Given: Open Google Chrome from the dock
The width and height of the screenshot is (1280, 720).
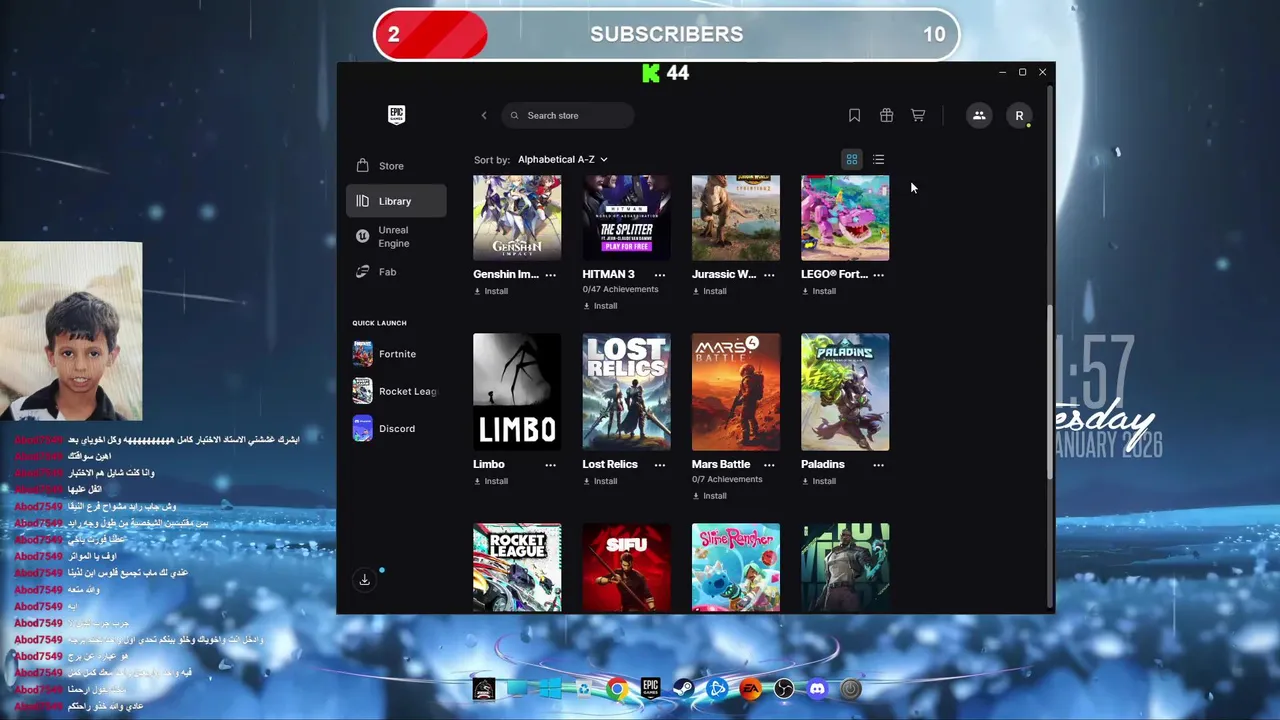Looking at the screenshot, I should [x=617, y=689].
